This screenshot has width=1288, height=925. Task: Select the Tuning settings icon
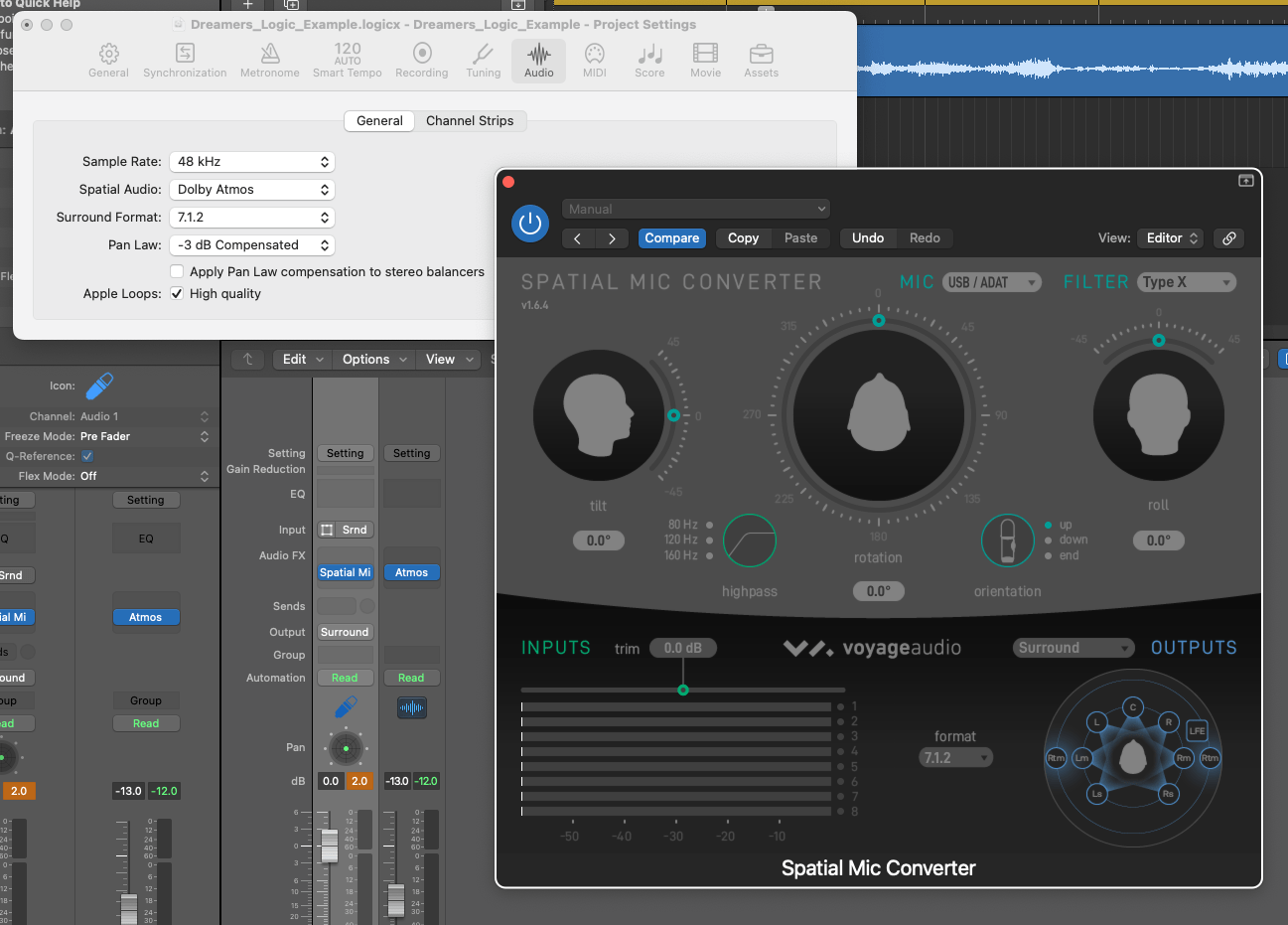tap(483, 60)
